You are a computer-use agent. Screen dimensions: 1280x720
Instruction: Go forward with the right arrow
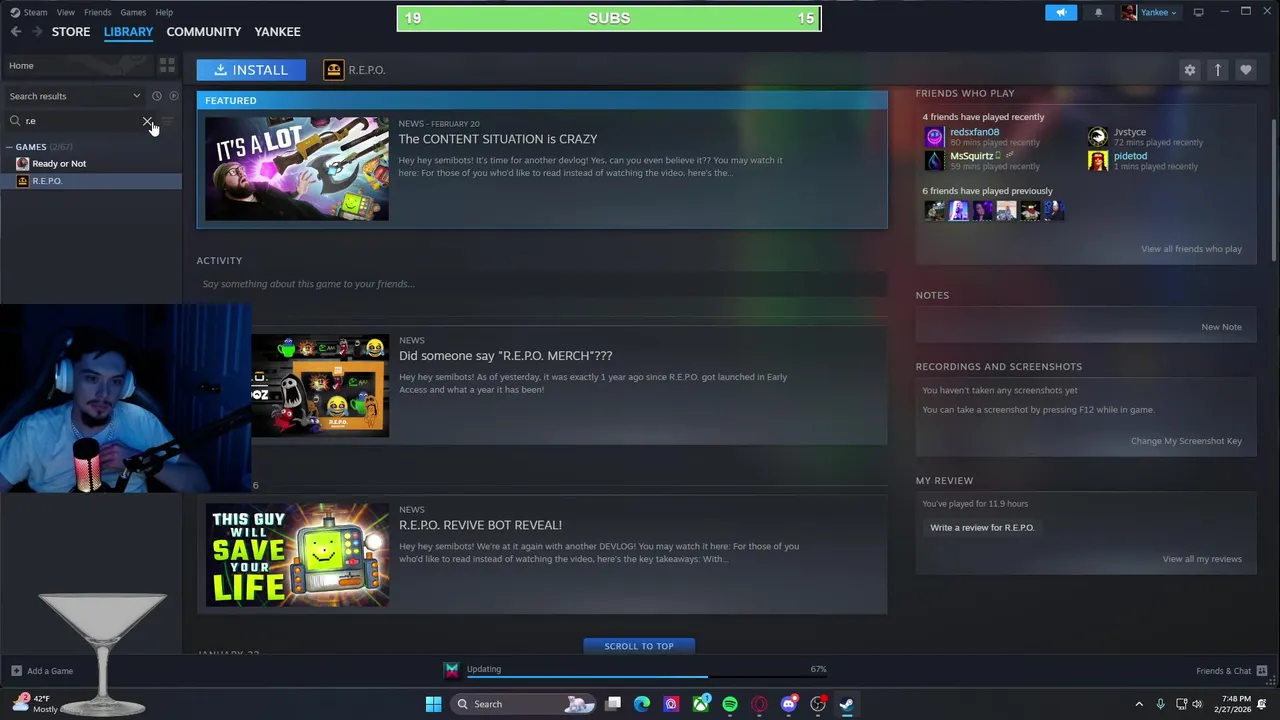pos(37,32)
